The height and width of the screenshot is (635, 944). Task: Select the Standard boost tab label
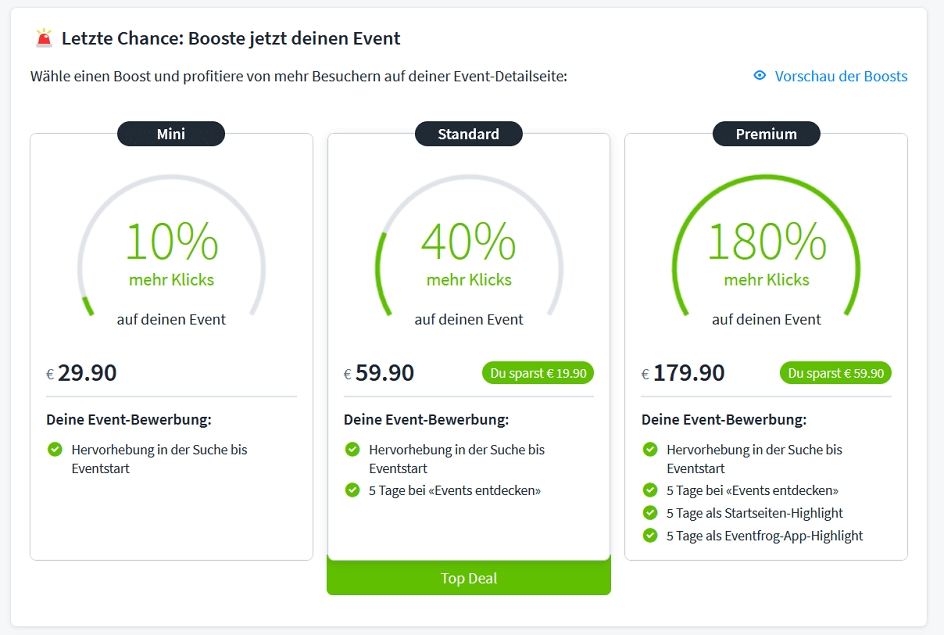468,134
